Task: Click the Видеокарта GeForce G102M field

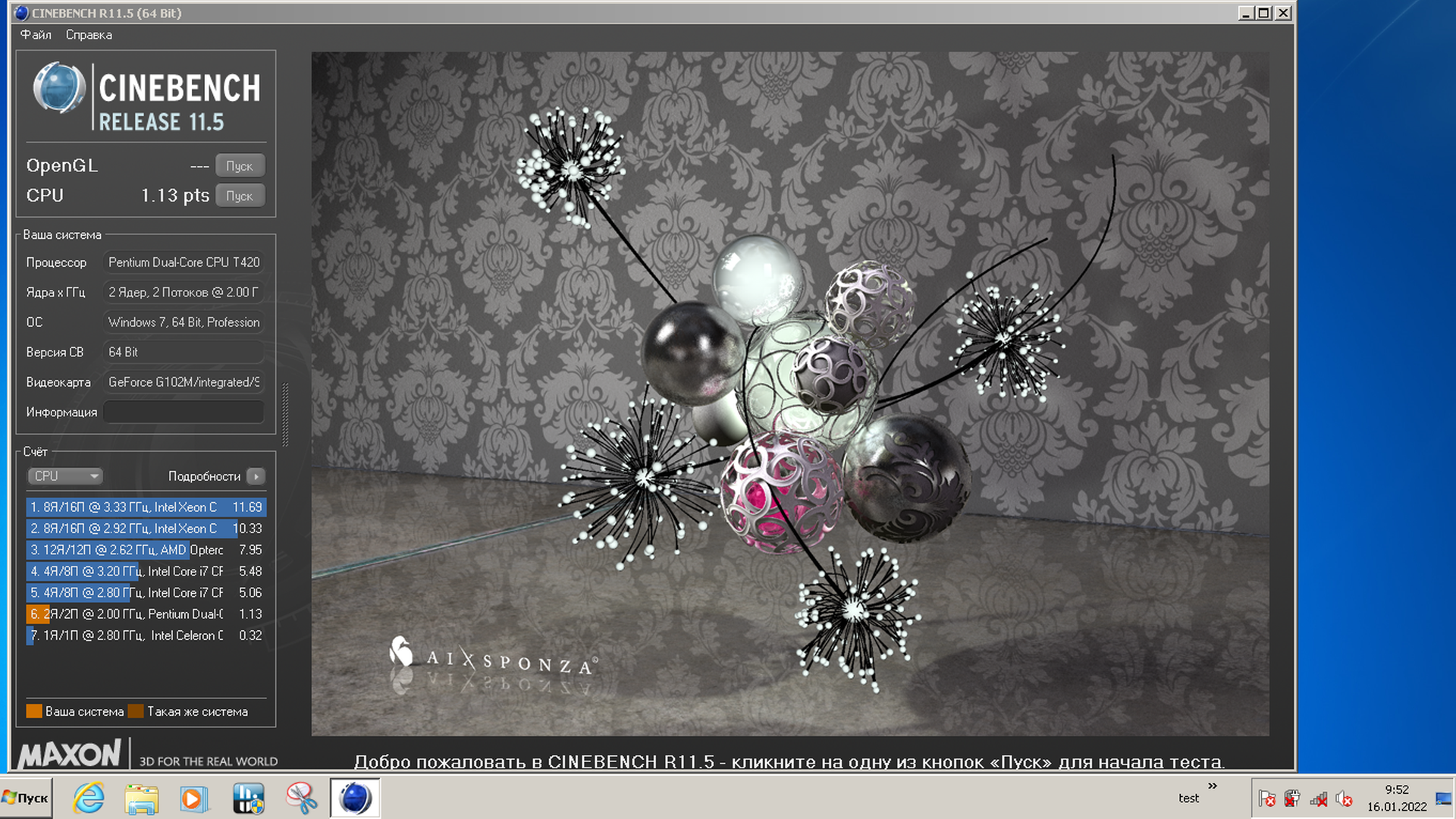Action: [x=184, y=382]
